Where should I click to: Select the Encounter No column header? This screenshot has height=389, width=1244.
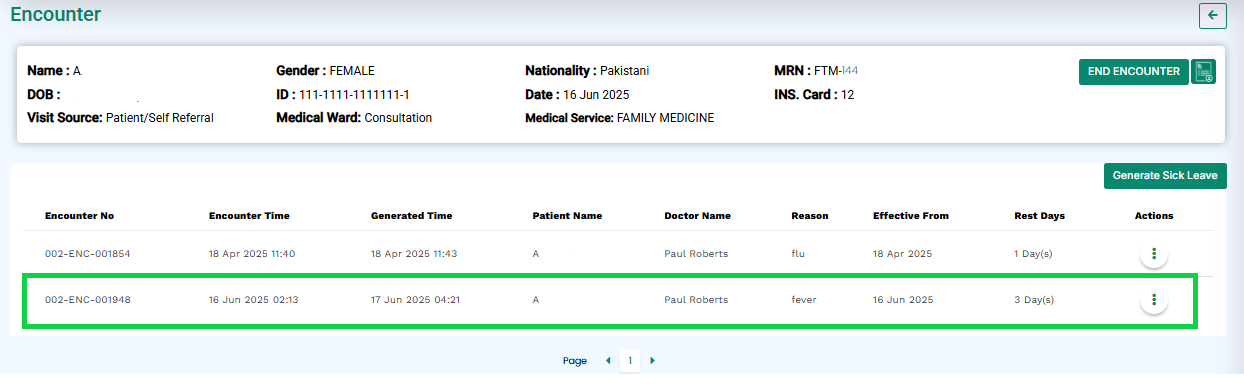coord(79,216)
